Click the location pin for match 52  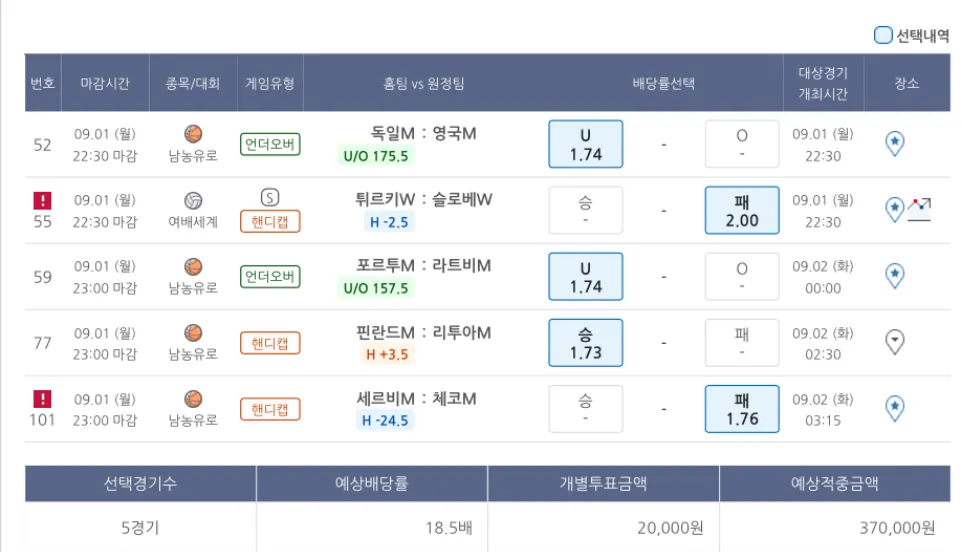pyautogui.click(x=896, y=144)
